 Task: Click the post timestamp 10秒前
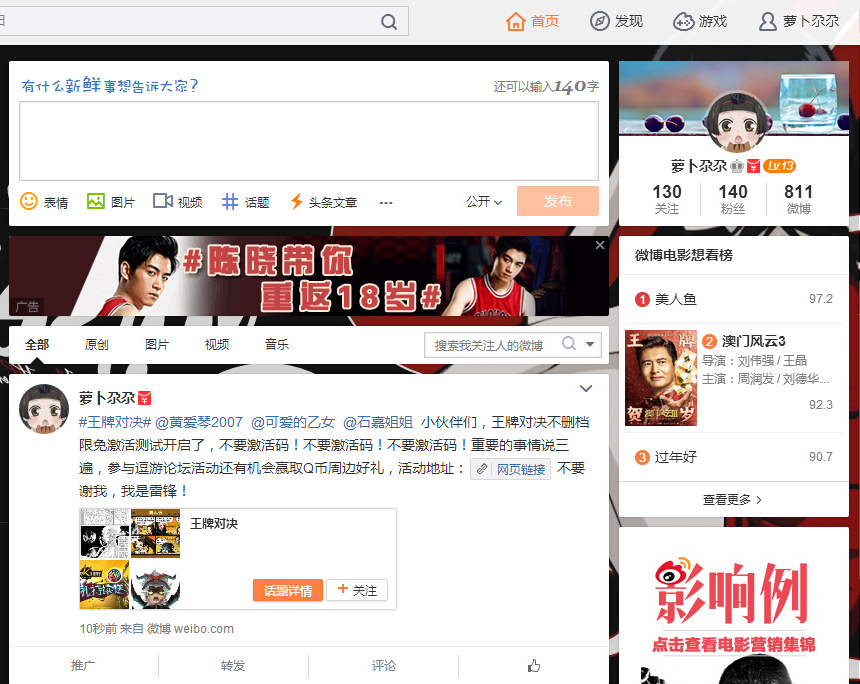[x=98, y=629]
